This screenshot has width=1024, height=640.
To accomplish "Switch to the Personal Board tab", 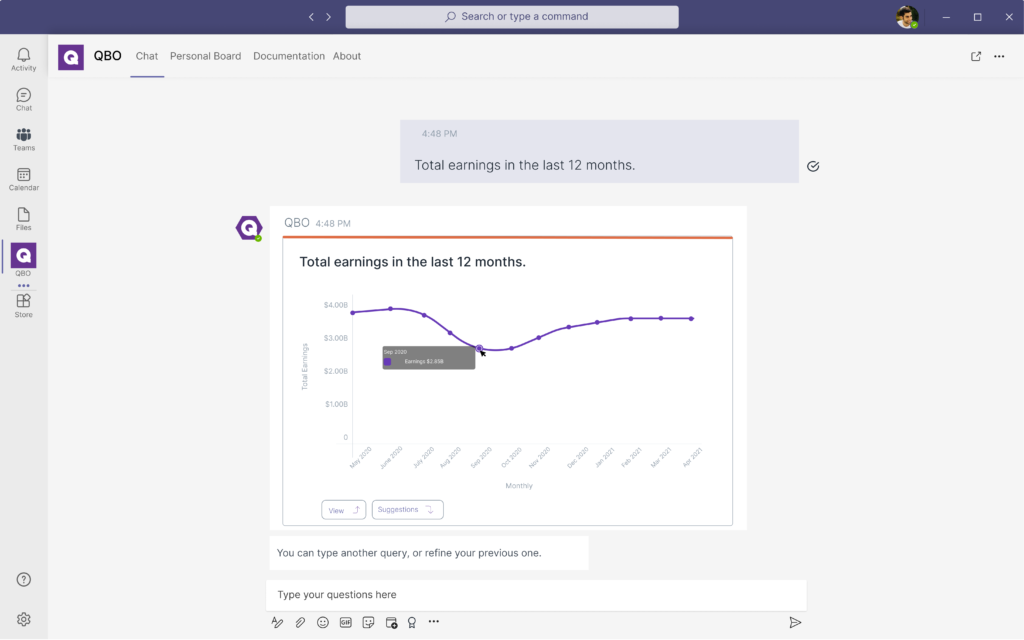I will pos(205,56).
